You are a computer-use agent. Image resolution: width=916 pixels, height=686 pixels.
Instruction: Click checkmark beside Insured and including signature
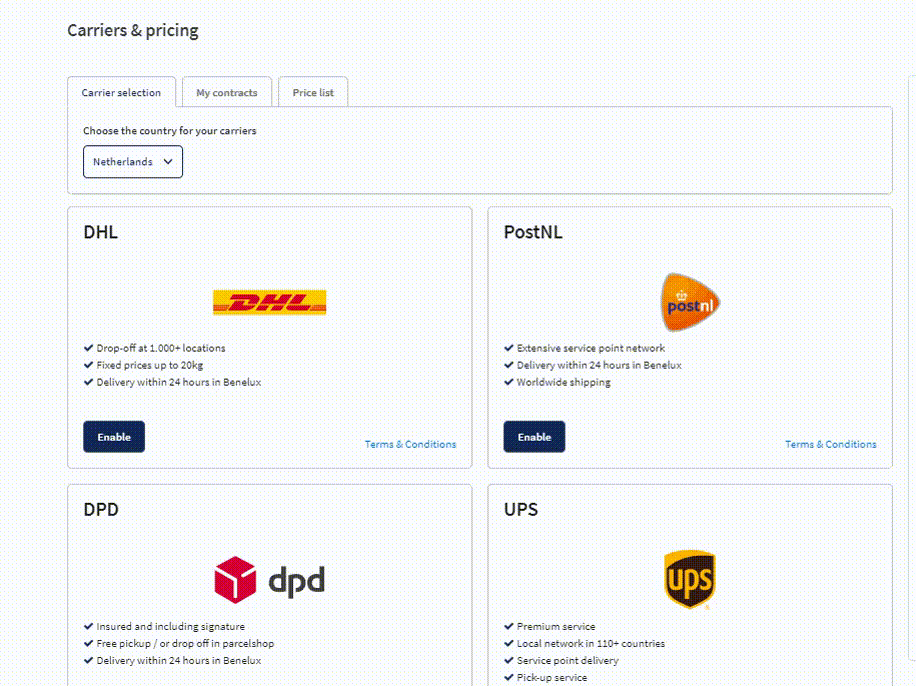click(x=89, y=626)
